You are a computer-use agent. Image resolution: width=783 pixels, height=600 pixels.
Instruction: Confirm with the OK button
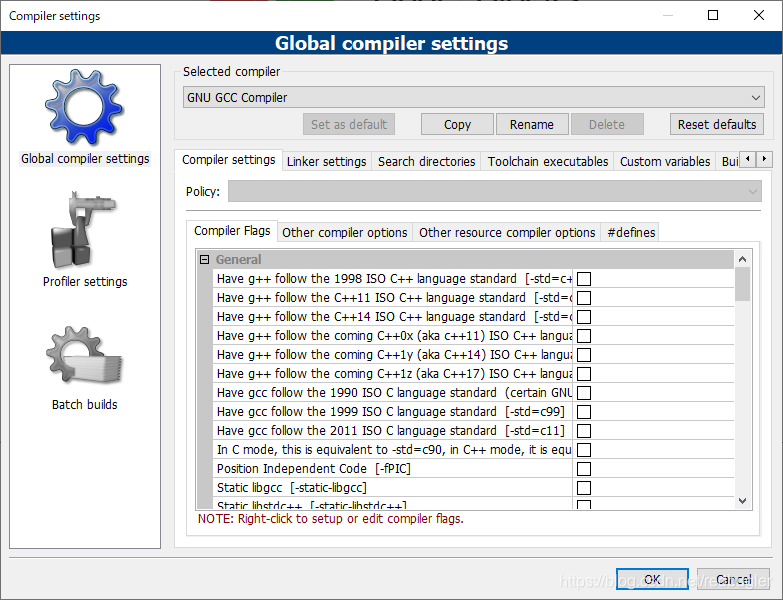tap(652, 579)
